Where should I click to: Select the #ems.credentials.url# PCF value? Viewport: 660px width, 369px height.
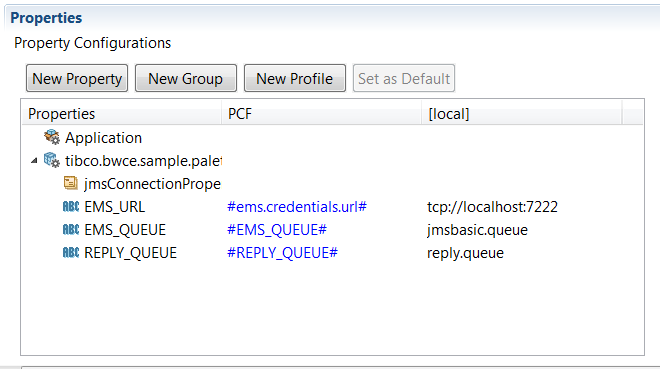(x=297, y=207)
